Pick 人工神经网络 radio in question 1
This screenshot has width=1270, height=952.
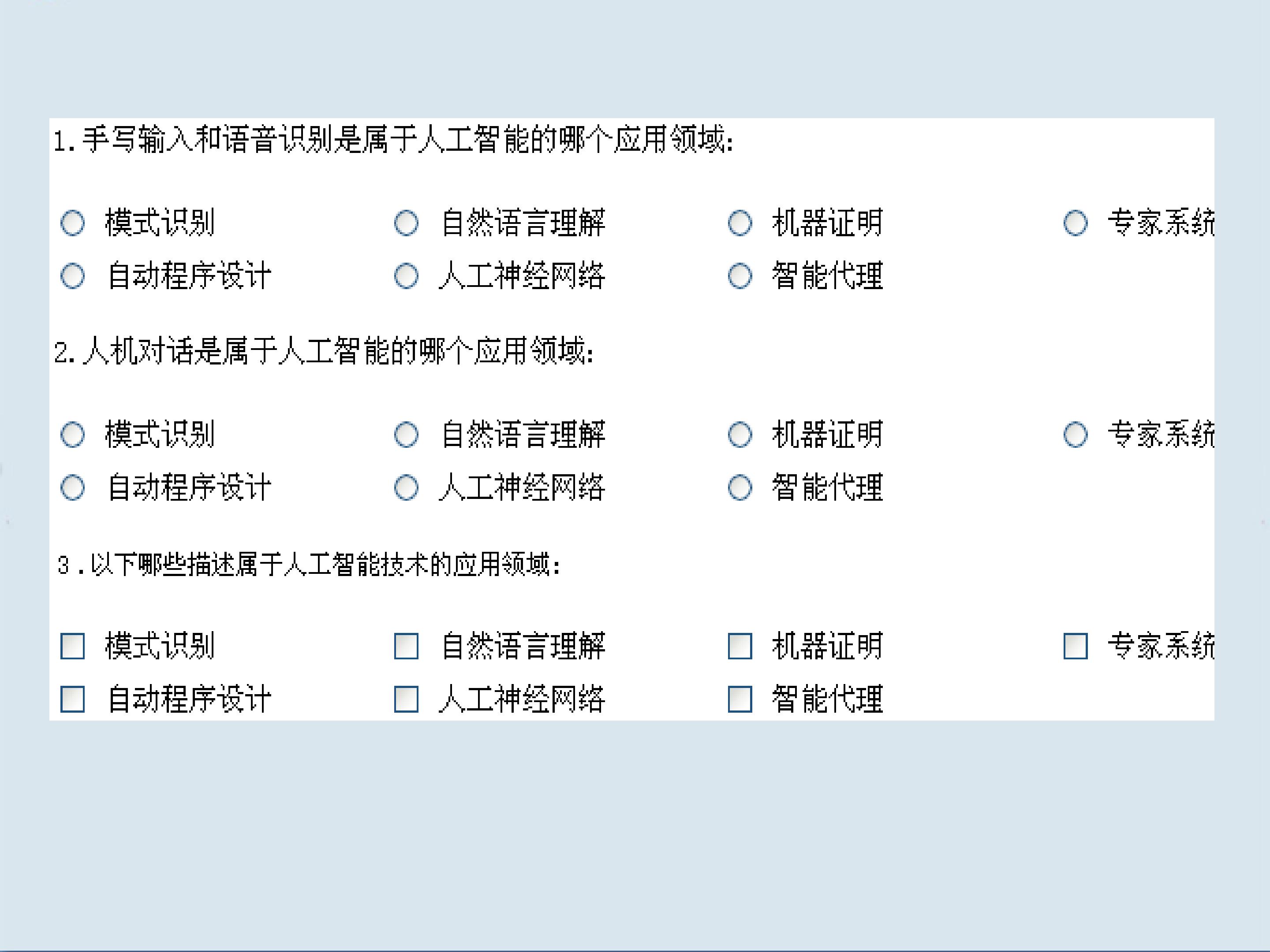[406, 276]
